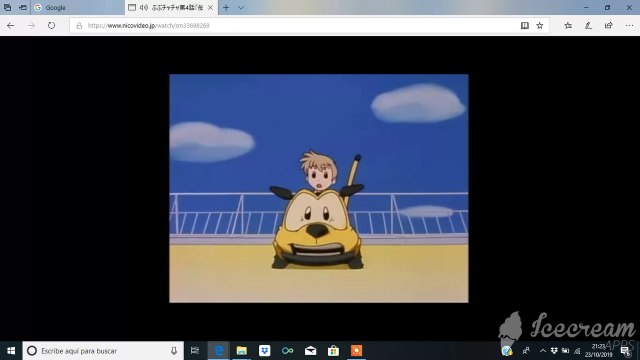Open the clock and date flyout

coord(599,351)
